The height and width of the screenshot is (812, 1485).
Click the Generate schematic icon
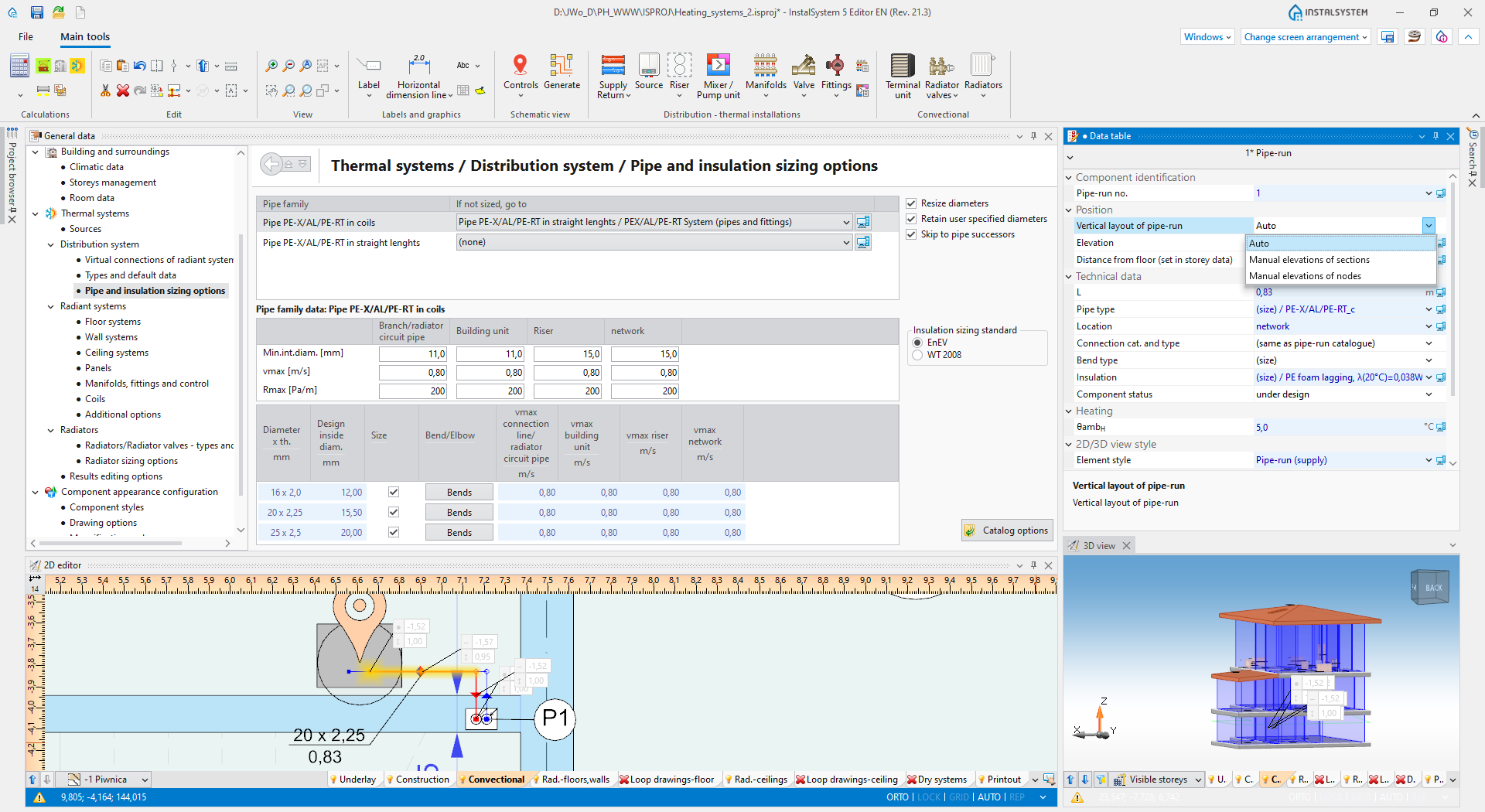point(562,71)
